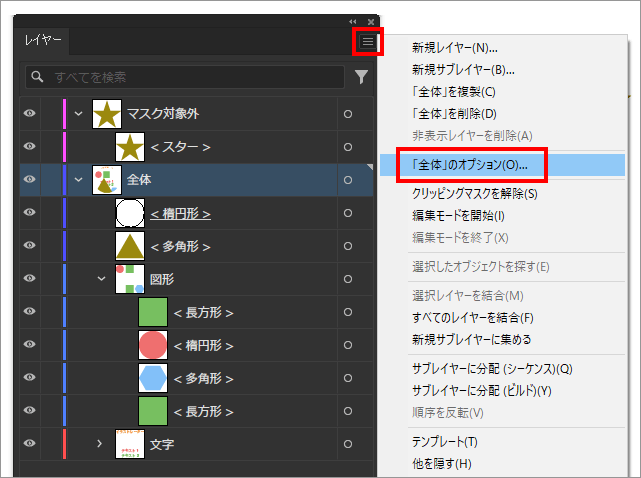Viewport: 641px width, 478px height.
Task: Choose 新規サブレイヤーに集める
Action: [471, 339]
